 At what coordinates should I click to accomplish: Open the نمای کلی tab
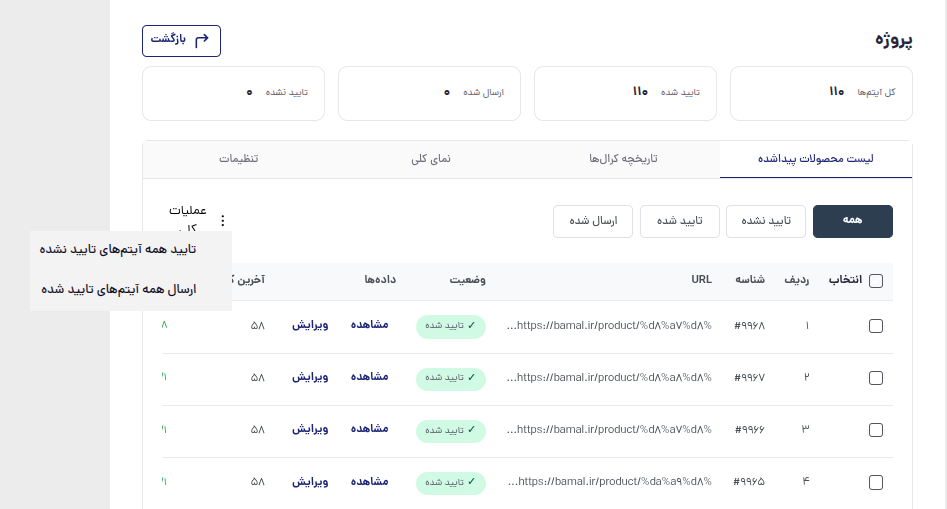431,159
